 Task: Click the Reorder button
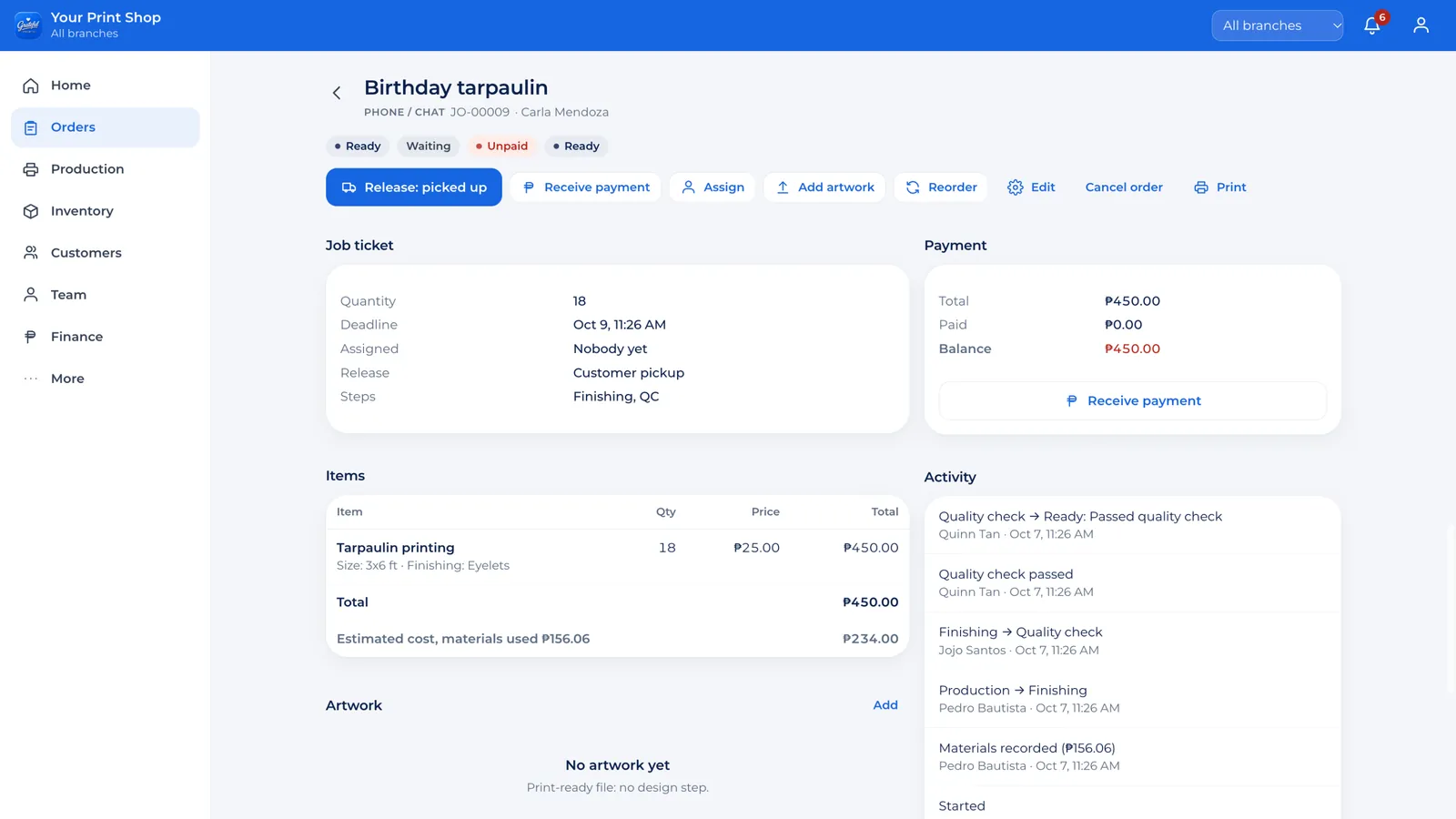941,187
